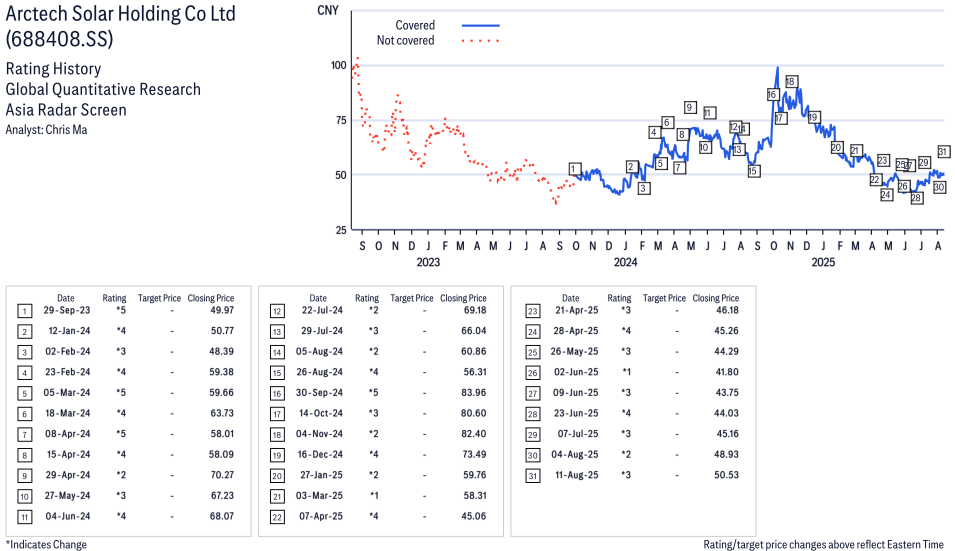Click the numbered box 17 in the middle table

coord(277,415)
